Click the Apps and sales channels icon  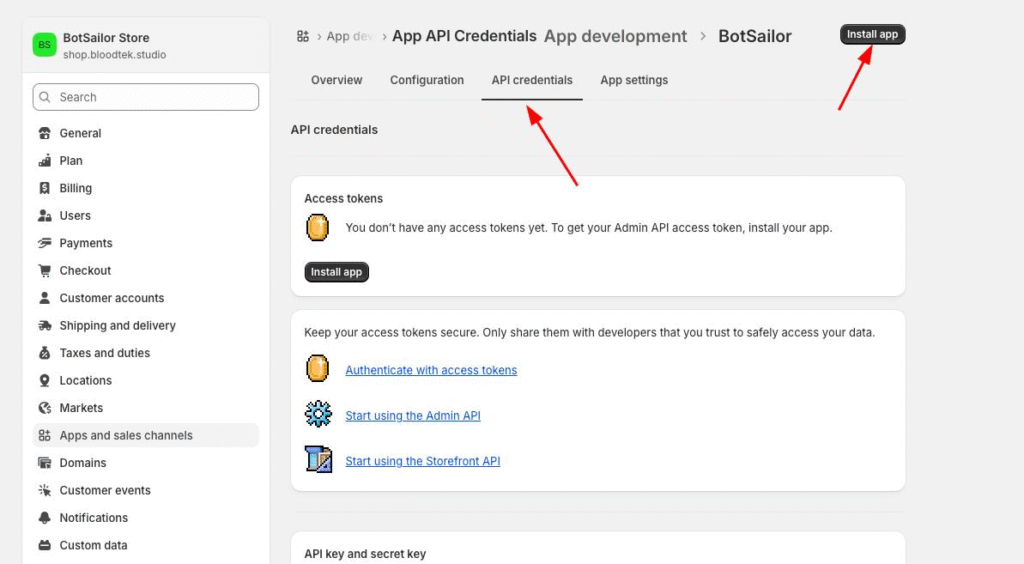click(x=44, y=435)
